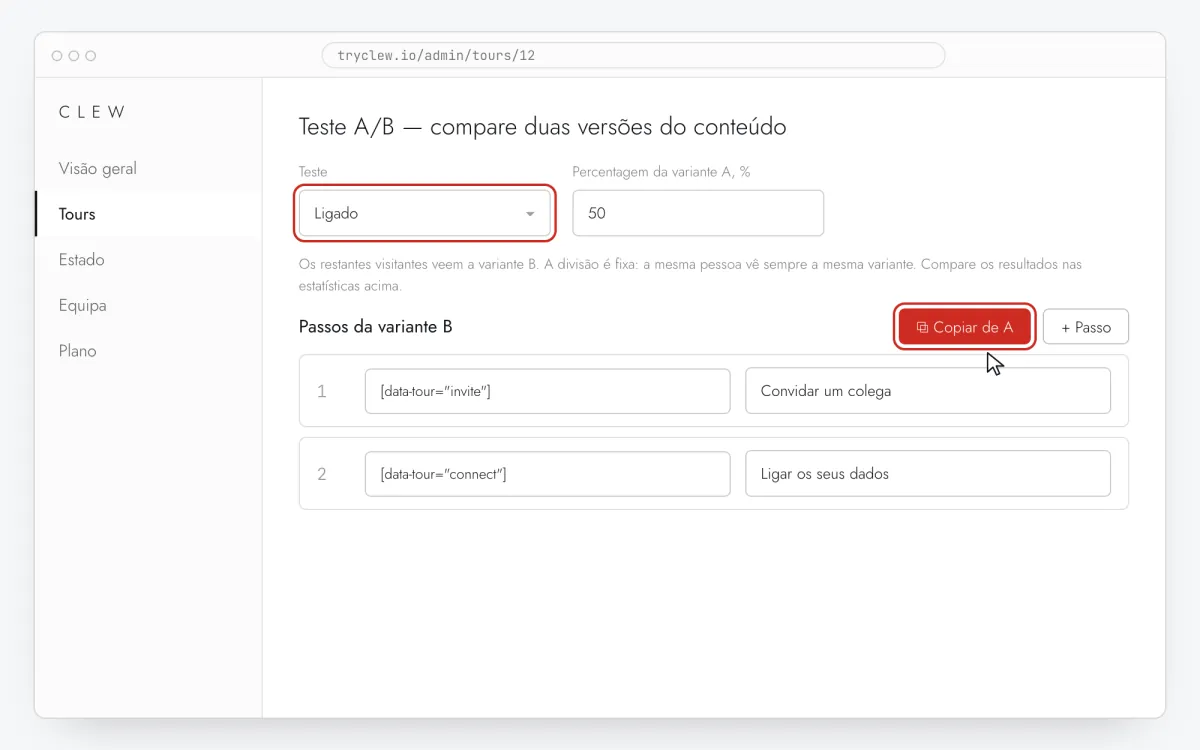The image size is (1200, 750).
Task: Click the step number 2 label
Action: point(321,474)
